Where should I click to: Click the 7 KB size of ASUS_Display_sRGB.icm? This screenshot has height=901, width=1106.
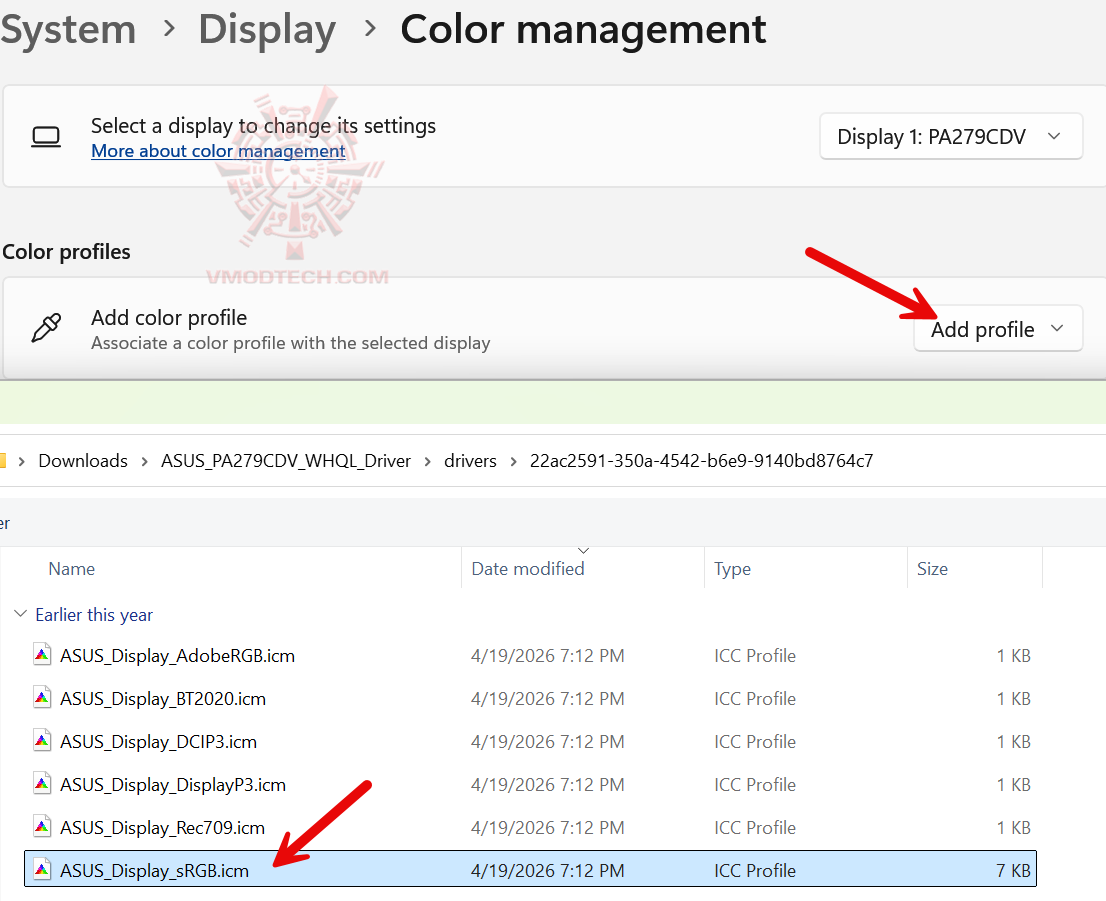pos(1014,871)
